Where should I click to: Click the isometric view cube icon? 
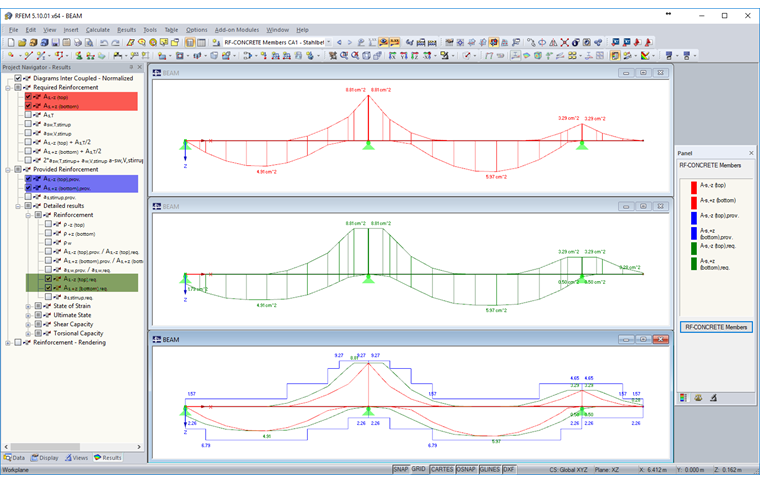point(367,56)
